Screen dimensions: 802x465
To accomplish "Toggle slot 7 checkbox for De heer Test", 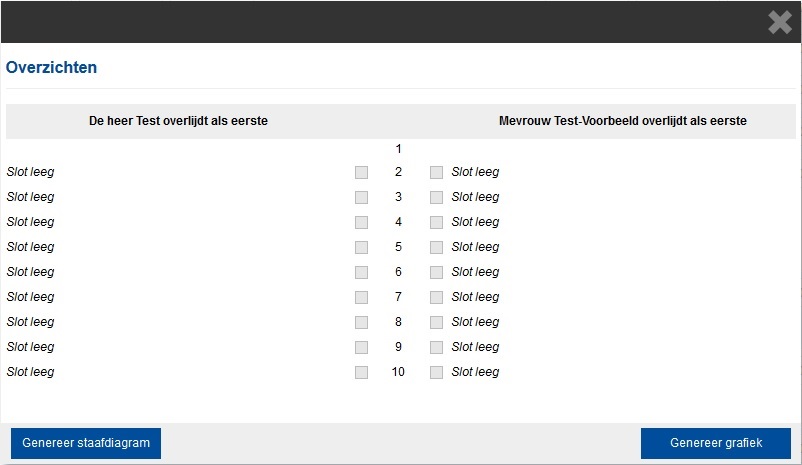I will pos(361,298).
